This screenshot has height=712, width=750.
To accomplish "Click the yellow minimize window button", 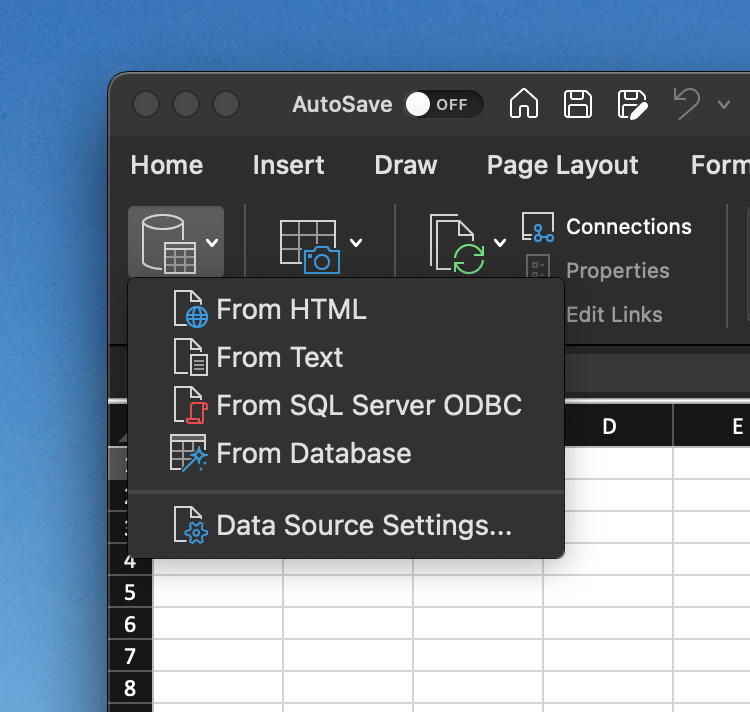I will tap(186, 104).
